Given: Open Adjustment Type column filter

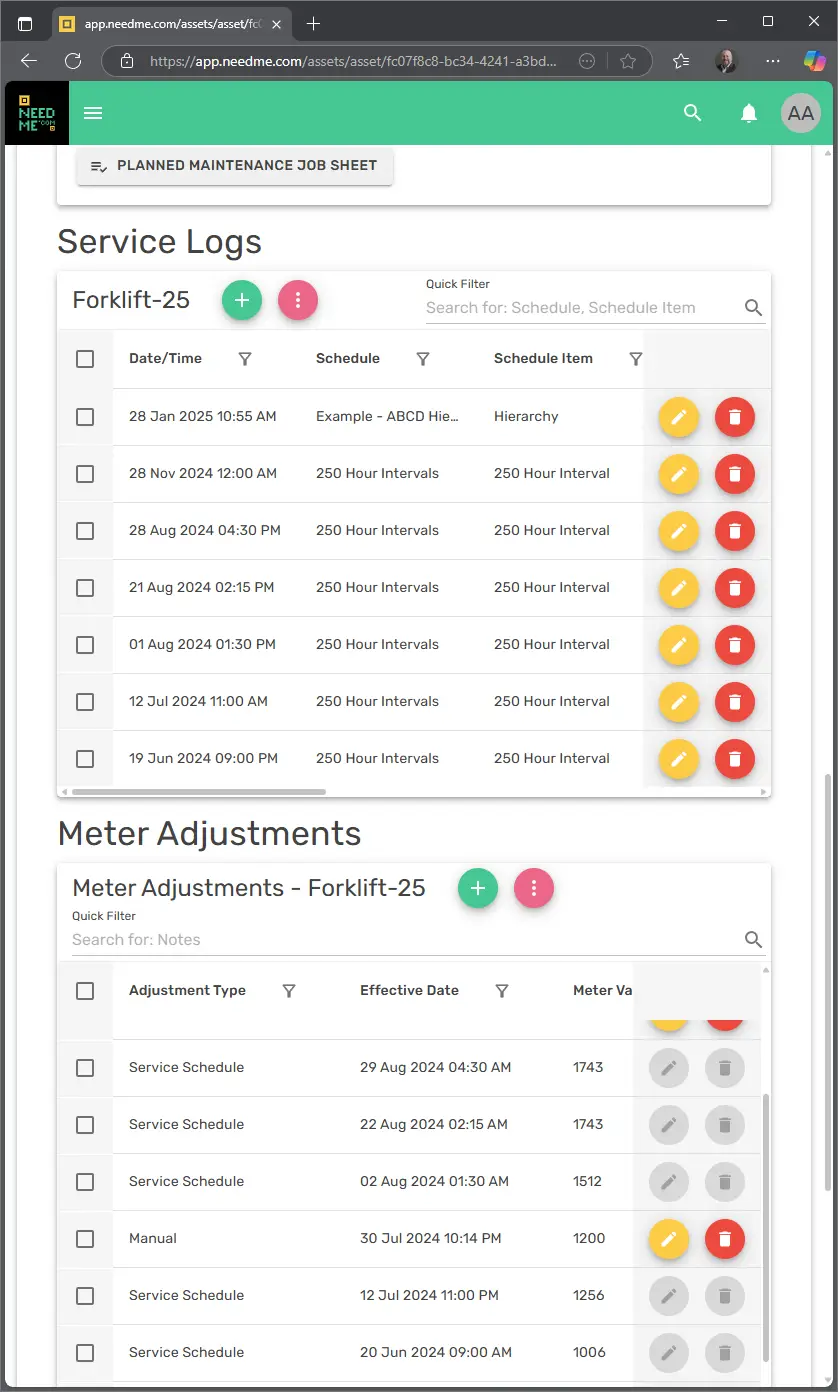Looking at the screenshot, I should pyautogui.click(x=289, y=991).
